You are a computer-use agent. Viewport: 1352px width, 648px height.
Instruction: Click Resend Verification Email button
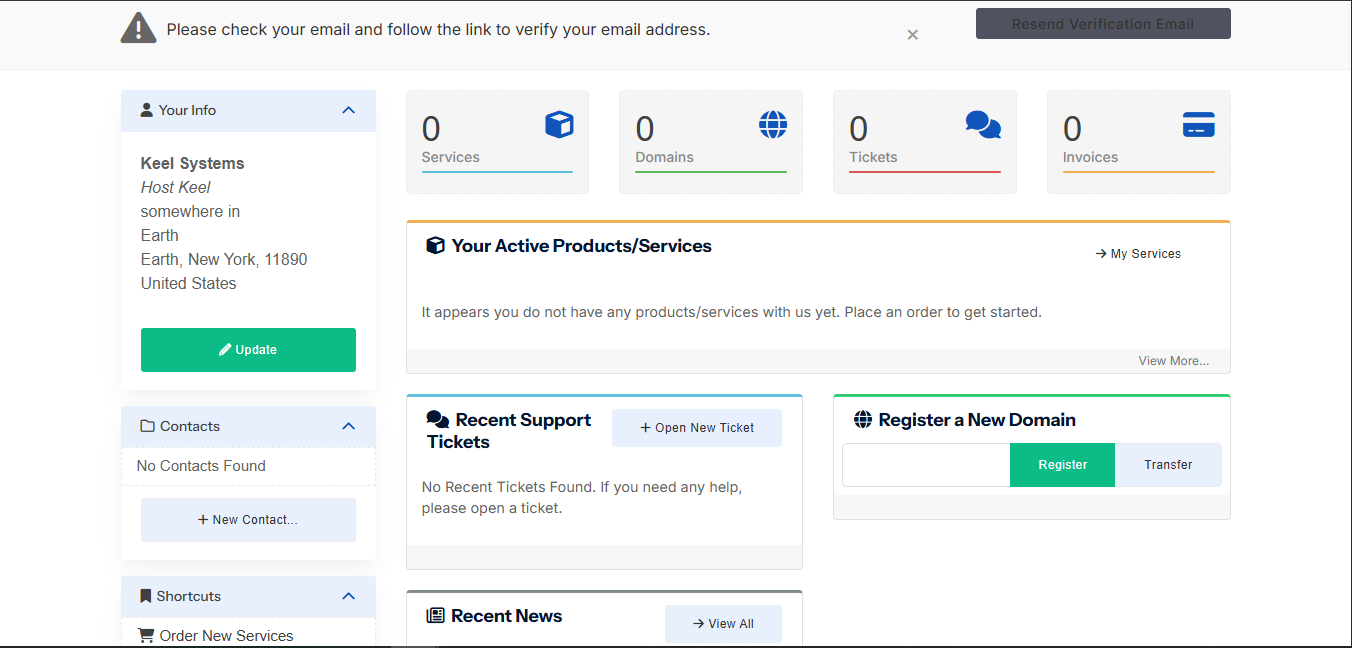[1103, 24]
